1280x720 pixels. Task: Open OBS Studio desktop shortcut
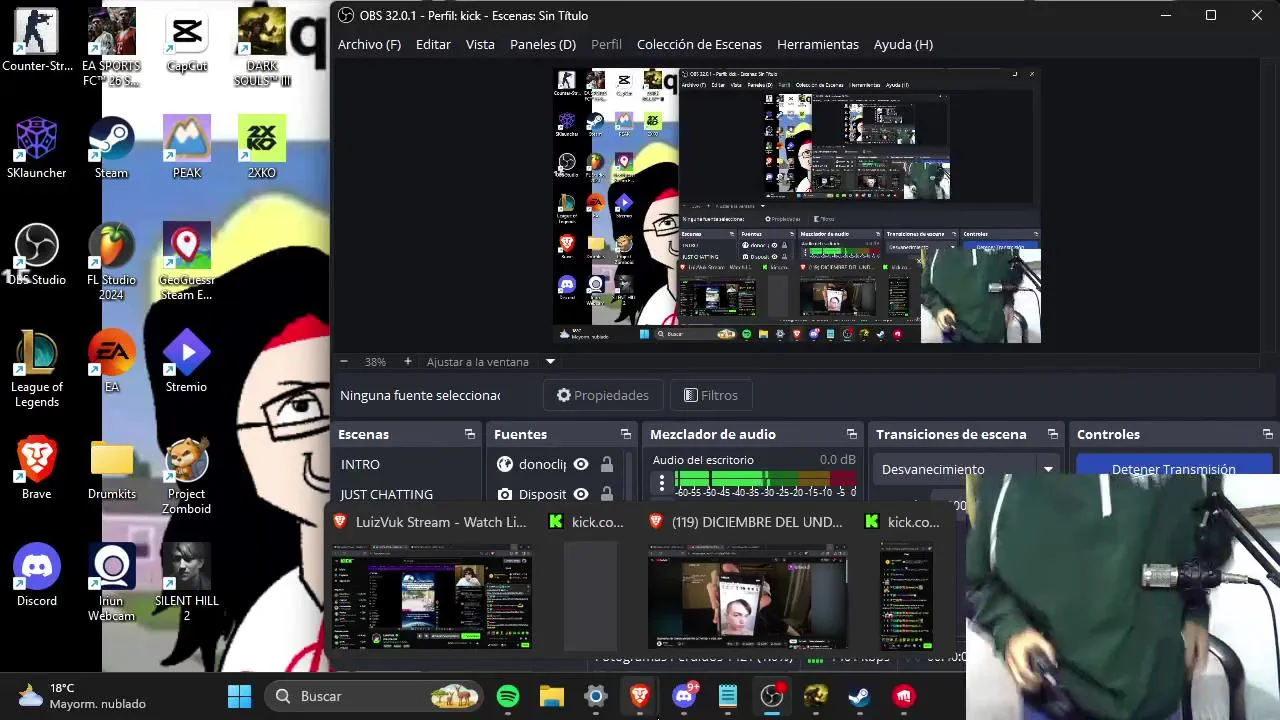click(37, 255)
